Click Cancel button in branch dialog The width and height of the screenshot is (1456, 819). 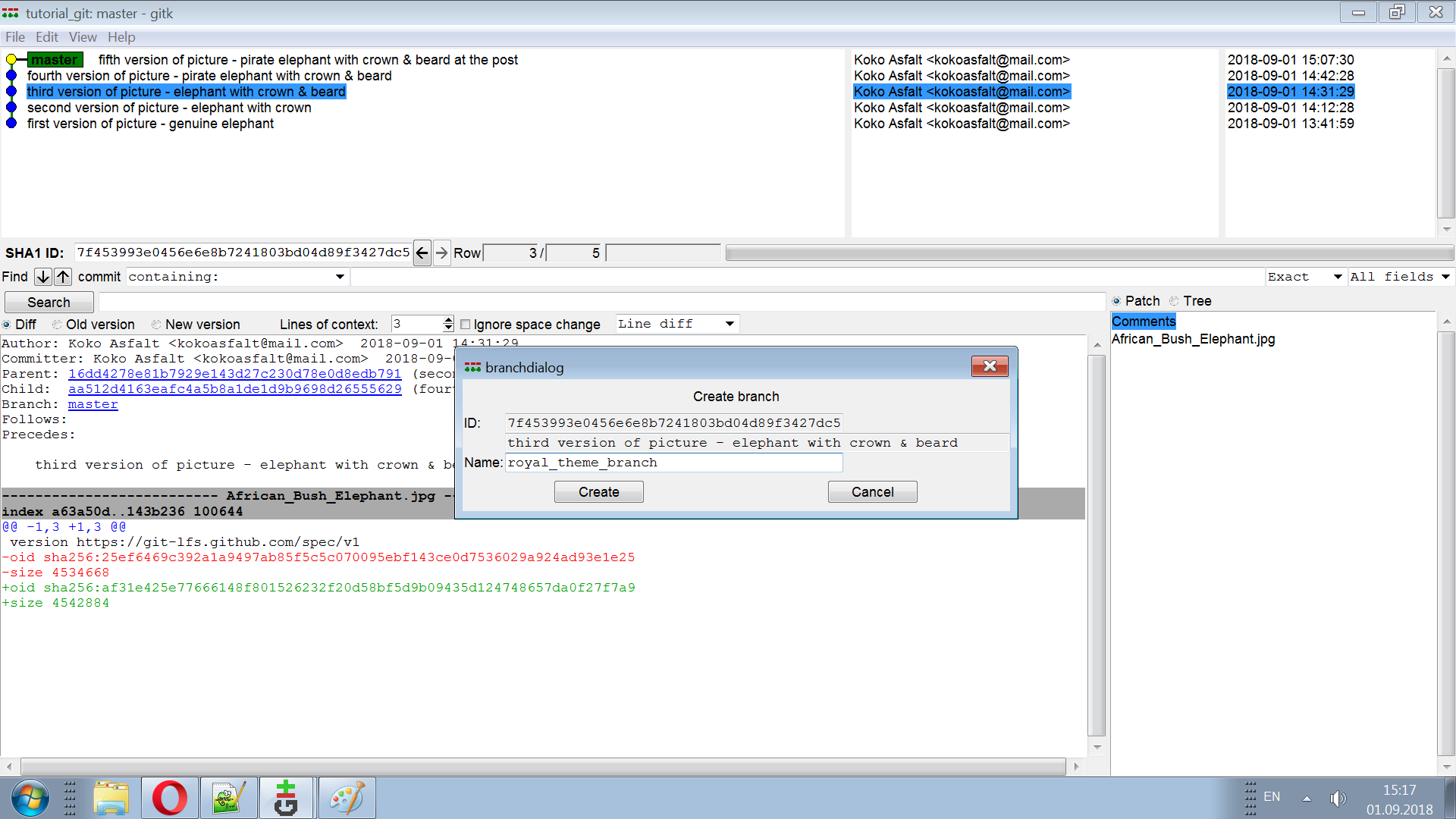tap(871, 491)
